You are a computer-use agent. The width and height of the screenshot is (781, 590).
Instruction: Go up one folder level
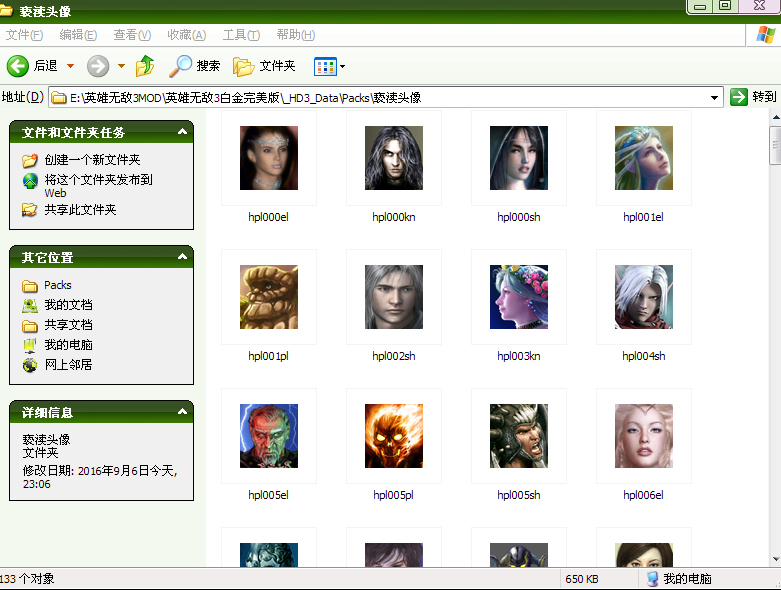(145, 66)
